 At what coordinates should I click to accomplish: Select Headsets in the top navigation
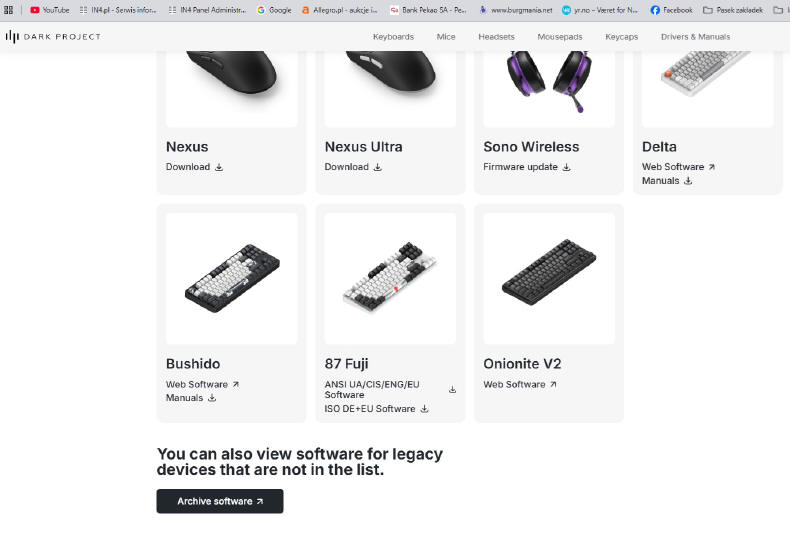pyautogui.click(x=496, y=37)
